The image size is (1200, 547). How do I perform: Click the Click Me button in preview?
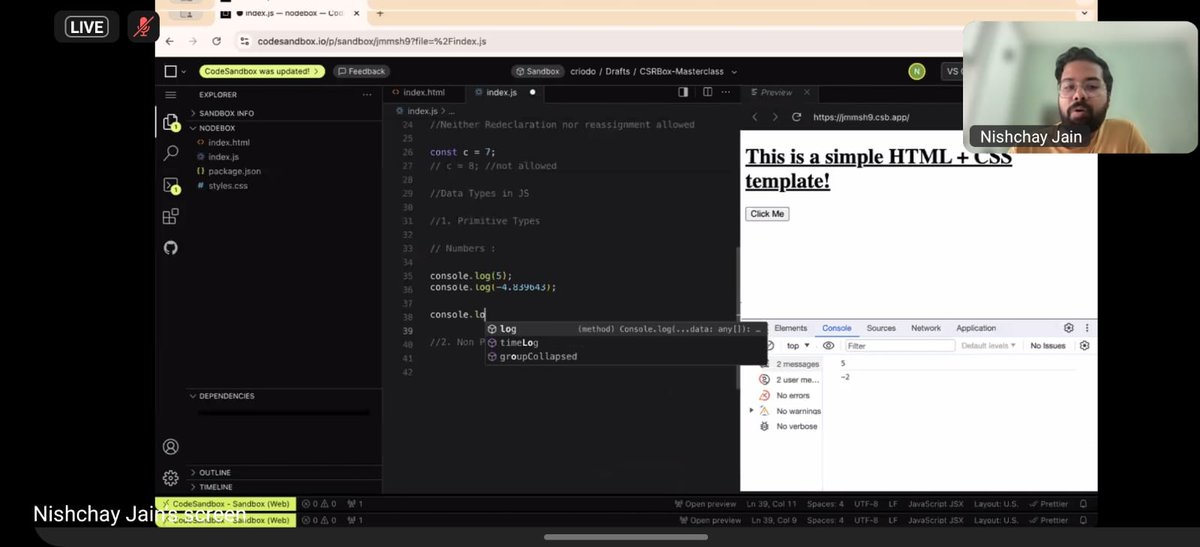[768, 214]
